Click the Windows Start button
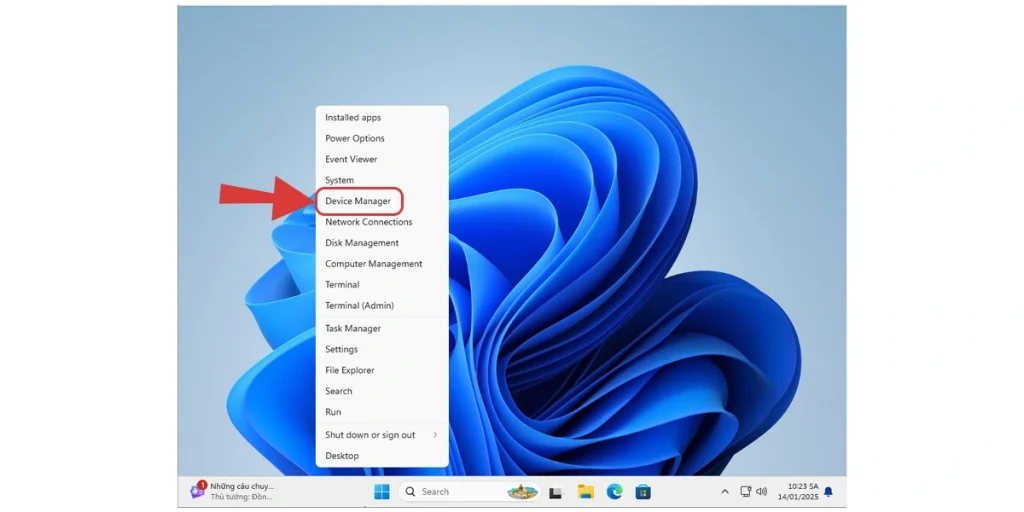Screen dimensions: 1024x512 click(381, 492)
